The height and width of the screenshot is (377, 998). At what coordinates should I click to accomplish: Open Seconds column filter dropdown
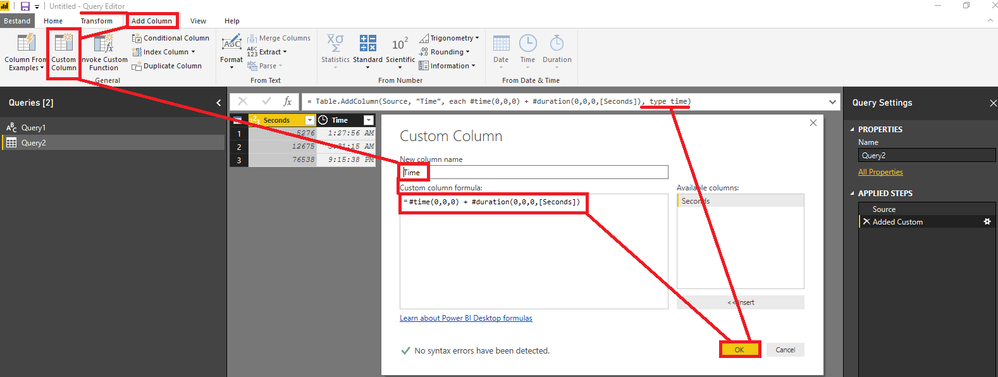coord(310,120)
